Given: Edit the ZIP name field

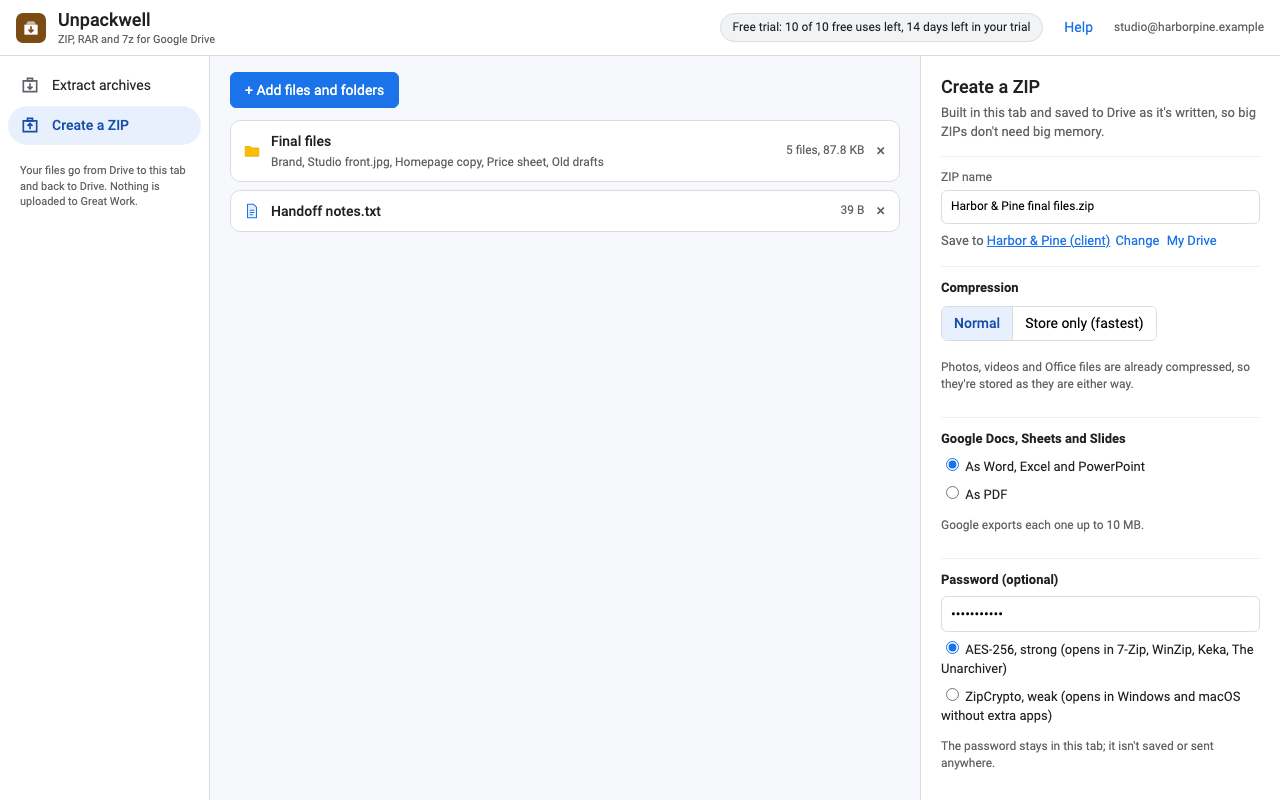Looking at the screenshot, I should (x=1100, y=206).
